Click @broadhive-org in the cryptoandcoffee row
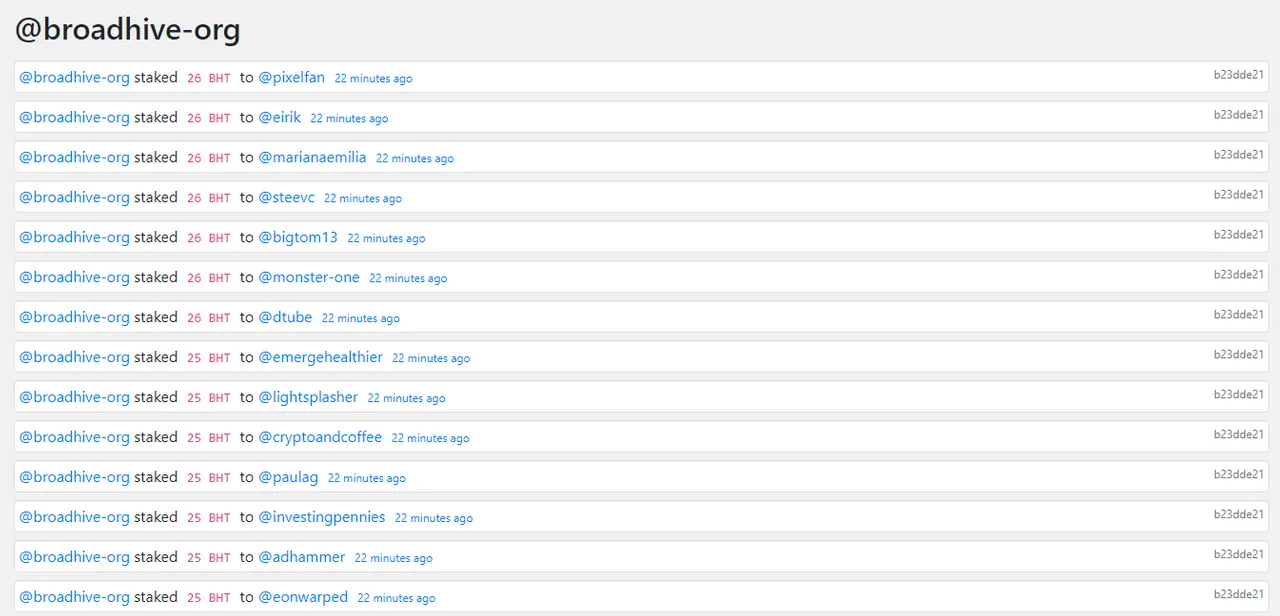The width and height of the screenshot is (1280, 616). (x=75, y=437)
